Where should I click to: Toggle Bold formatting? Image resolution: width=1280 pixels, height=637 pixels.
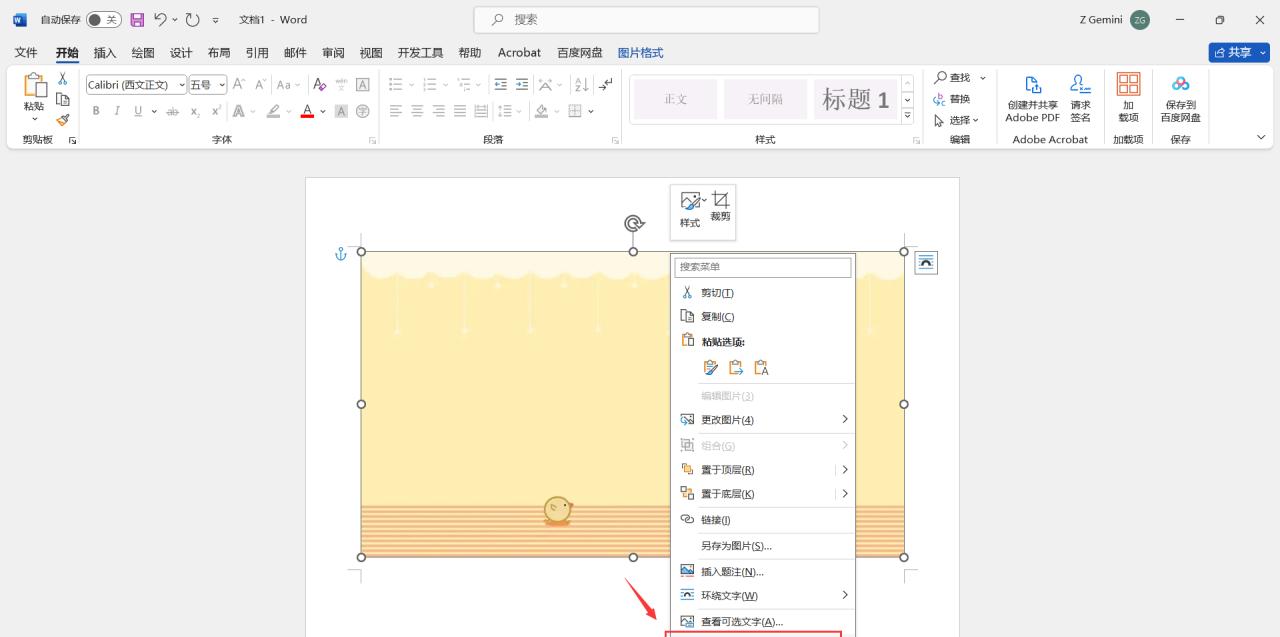point(96,111)
